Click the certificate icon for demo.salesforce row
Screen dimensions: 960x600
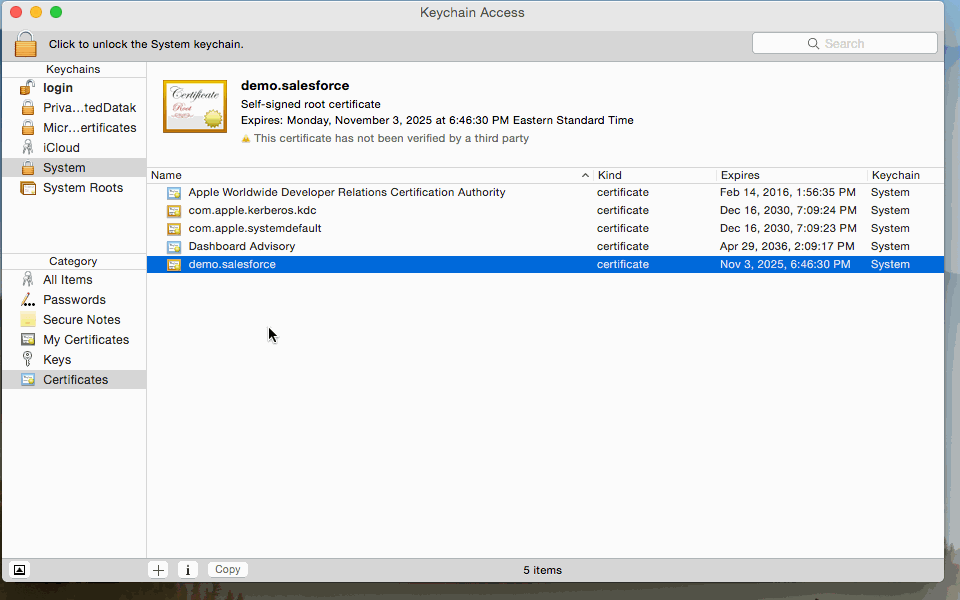coord(174,264)
